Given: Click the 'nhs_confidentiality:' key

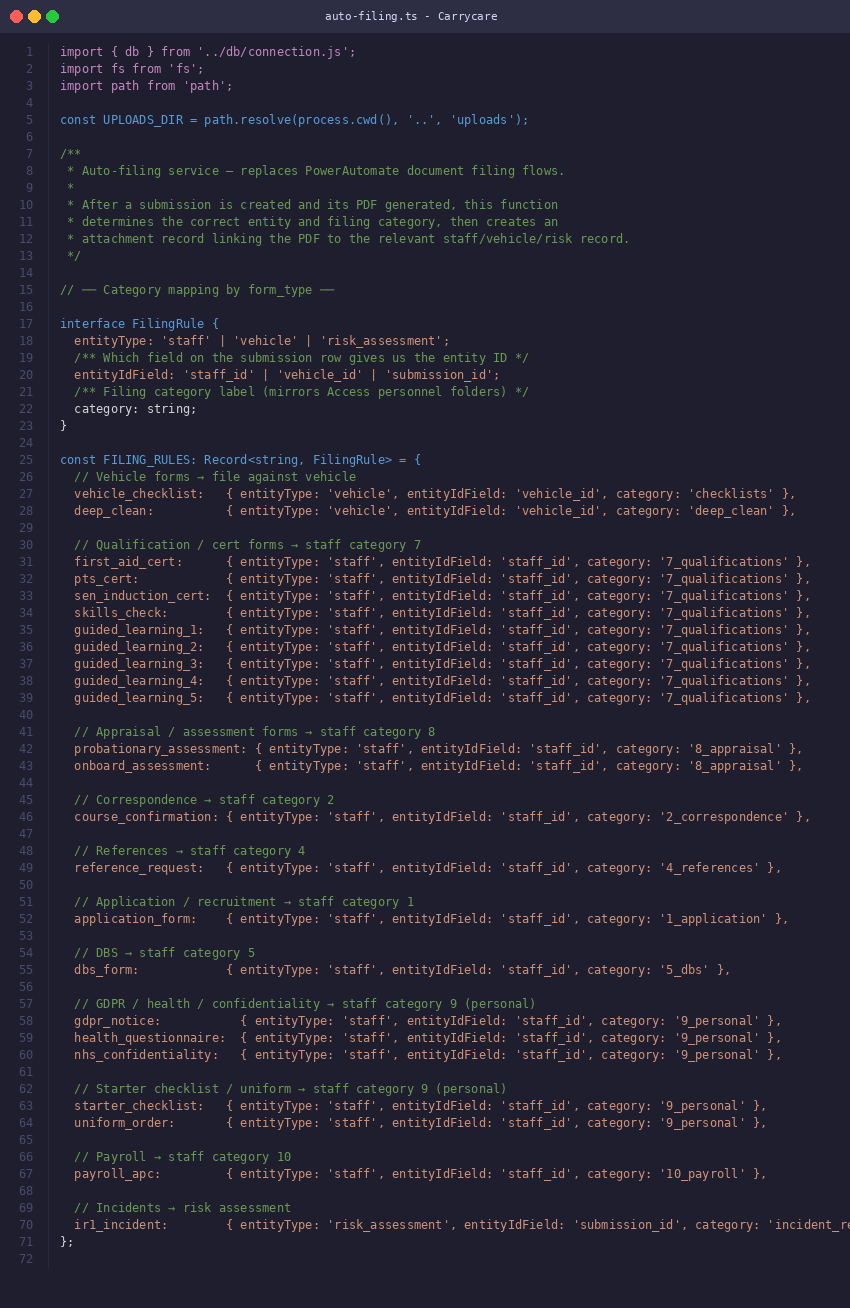Looking at the screenshot, I should pos(146,1054).
